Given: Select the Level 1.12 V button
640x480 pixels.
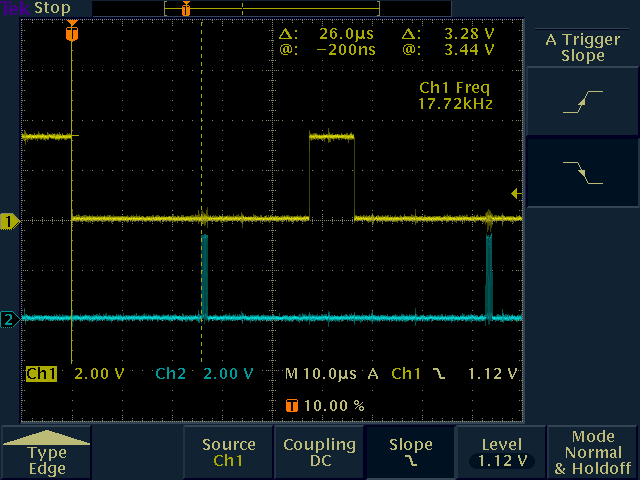Looking at the screenshot, I should click(x=502, y=452).
